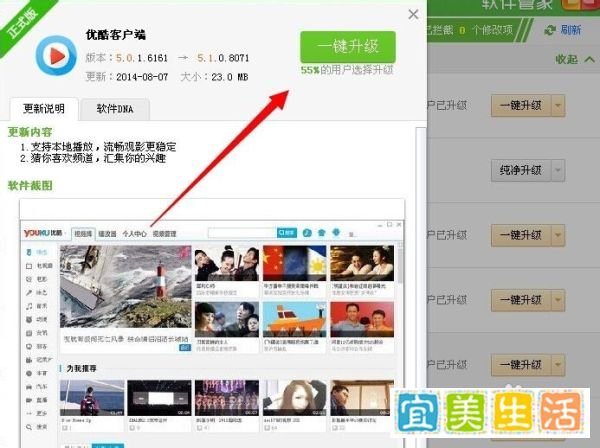Viewport: 600px width, 448px height.
Task: Click the 个修改项 text in green bar
Action: pos(492,30)
